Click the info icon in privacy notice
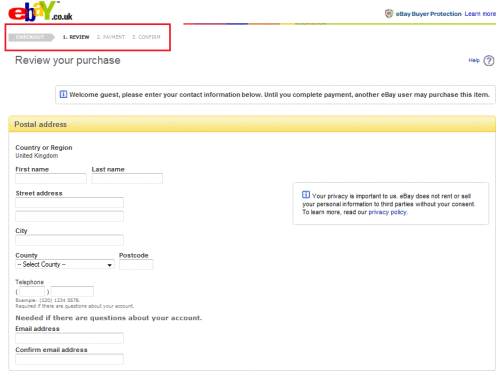 click(306, 195)
